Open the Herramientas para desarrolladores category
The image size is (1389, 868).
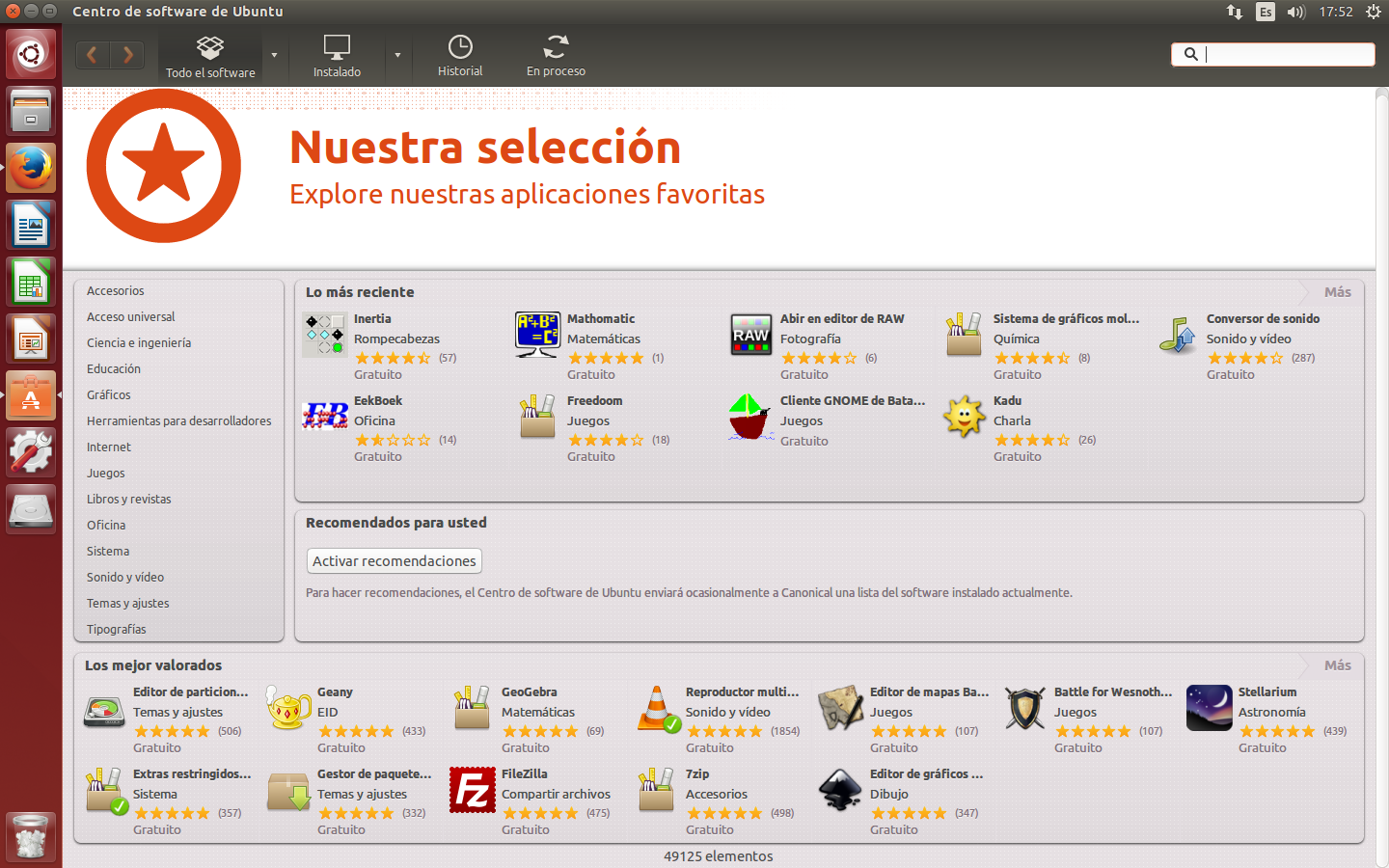179,420
